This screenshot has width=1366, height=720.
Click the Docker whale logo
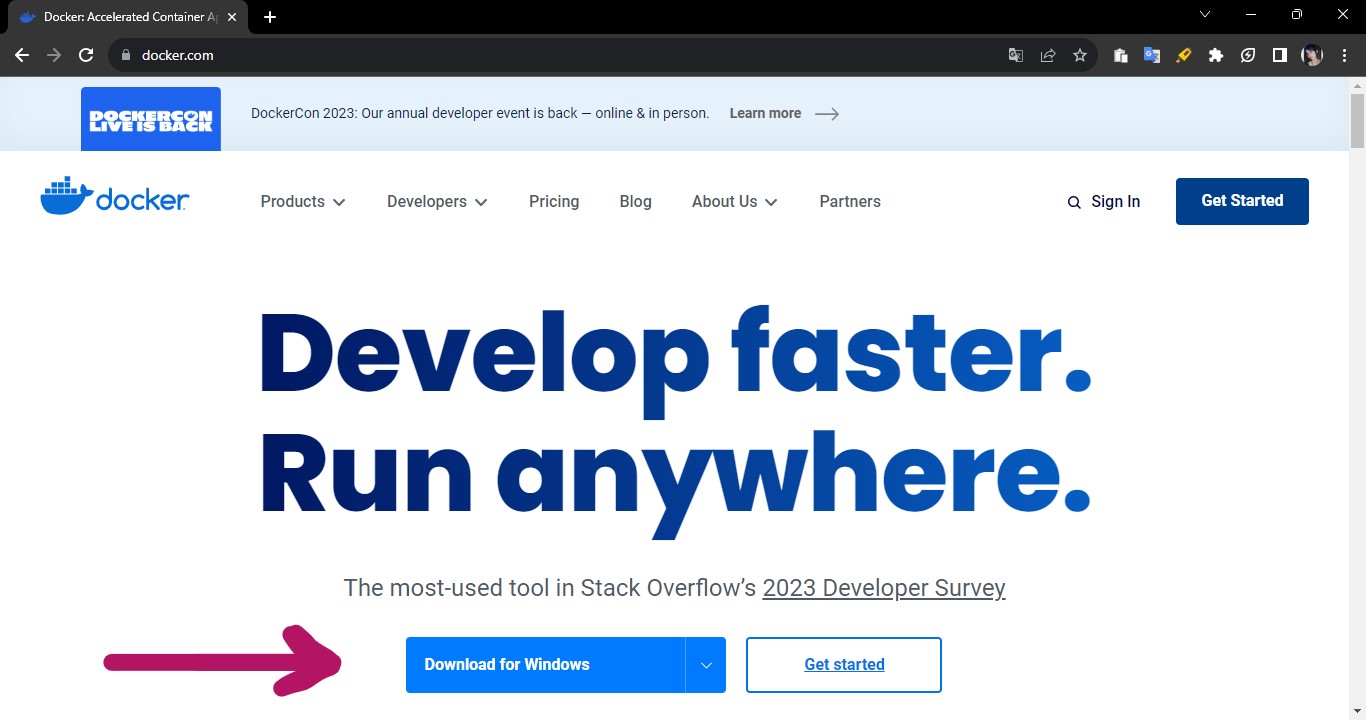pyautogui.click(x=115, y=196)
